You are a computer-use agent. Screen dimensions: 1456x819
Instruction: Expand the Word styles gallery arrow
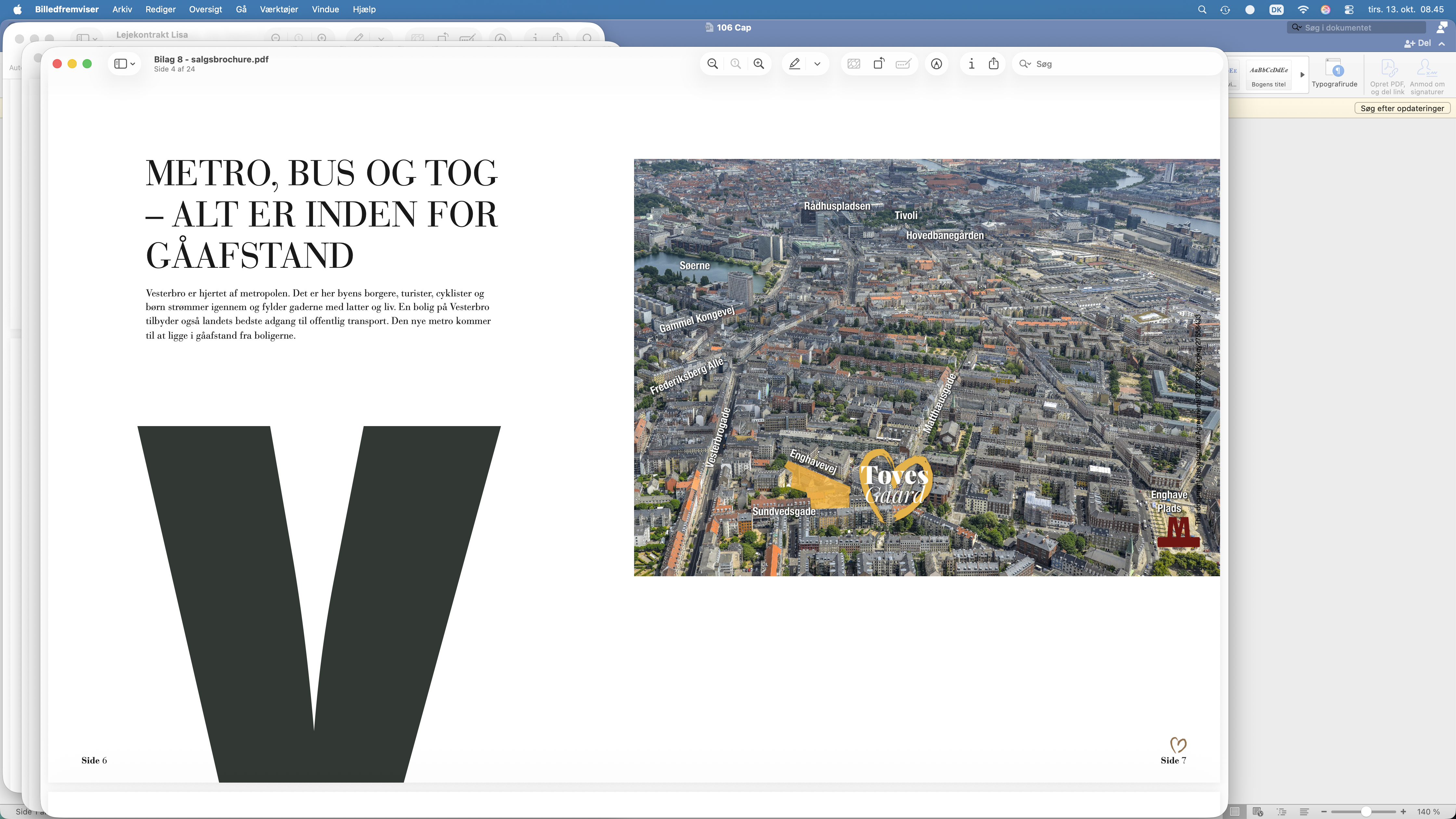tap(1302, 75)
